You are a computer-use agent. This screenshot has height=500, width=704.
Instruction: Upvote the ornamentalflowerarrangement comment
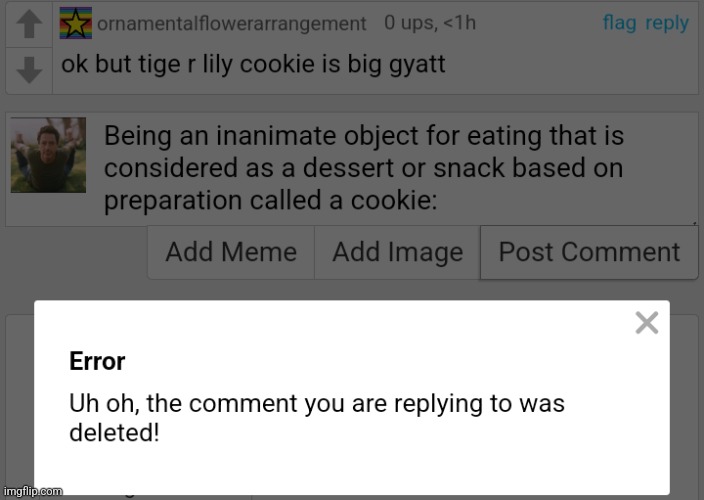(30, 23)
